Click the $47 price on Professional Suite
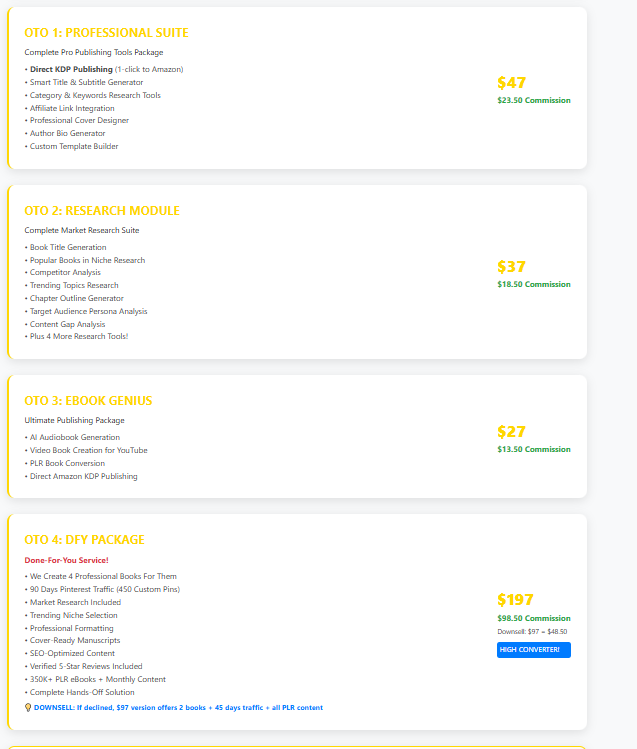 [511, 83]
